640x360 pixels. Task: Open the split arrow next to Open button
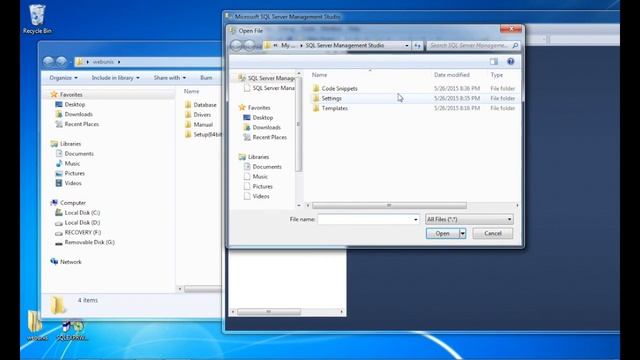(462, 233)
